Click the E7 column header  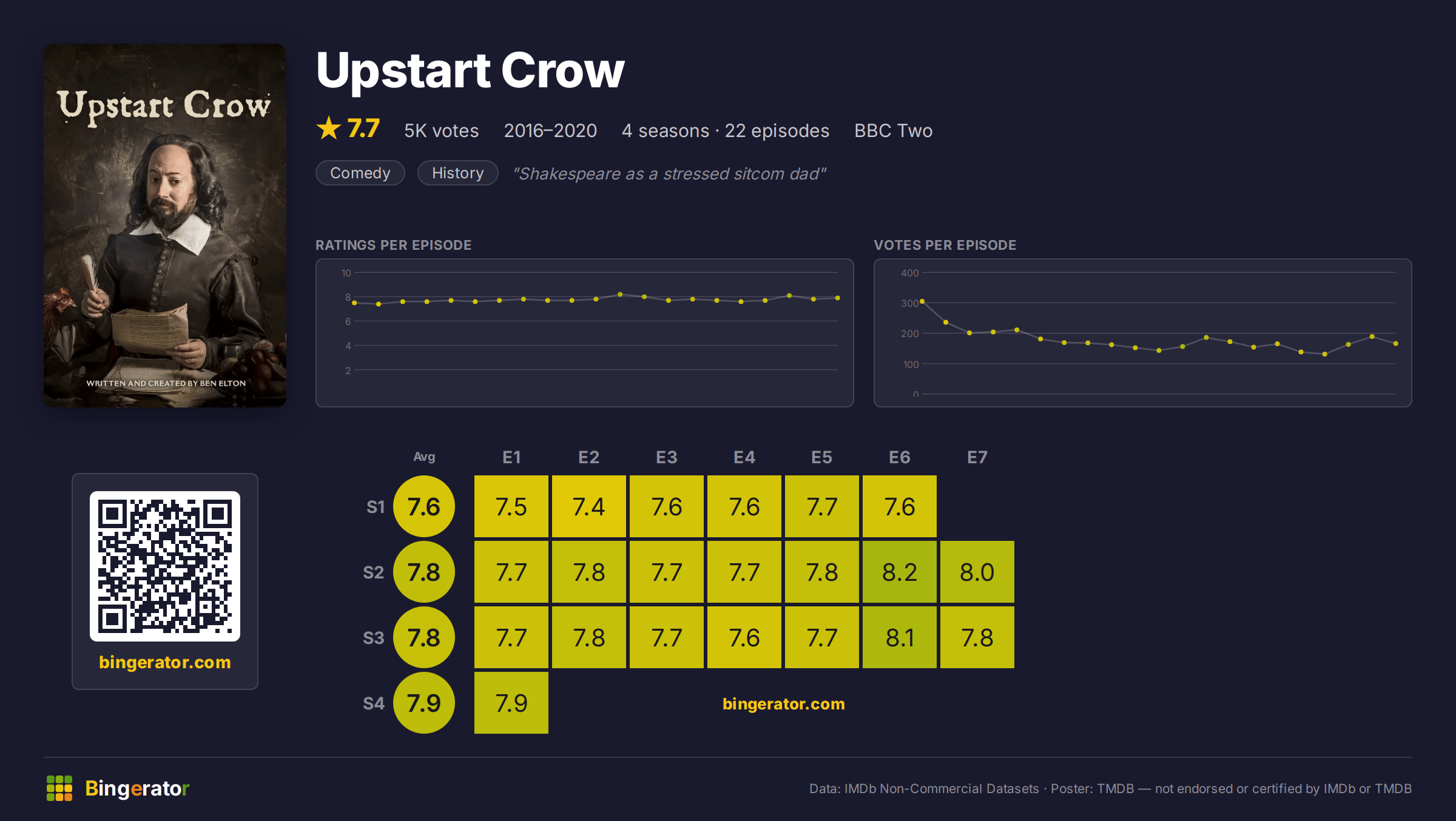[977, 457]
